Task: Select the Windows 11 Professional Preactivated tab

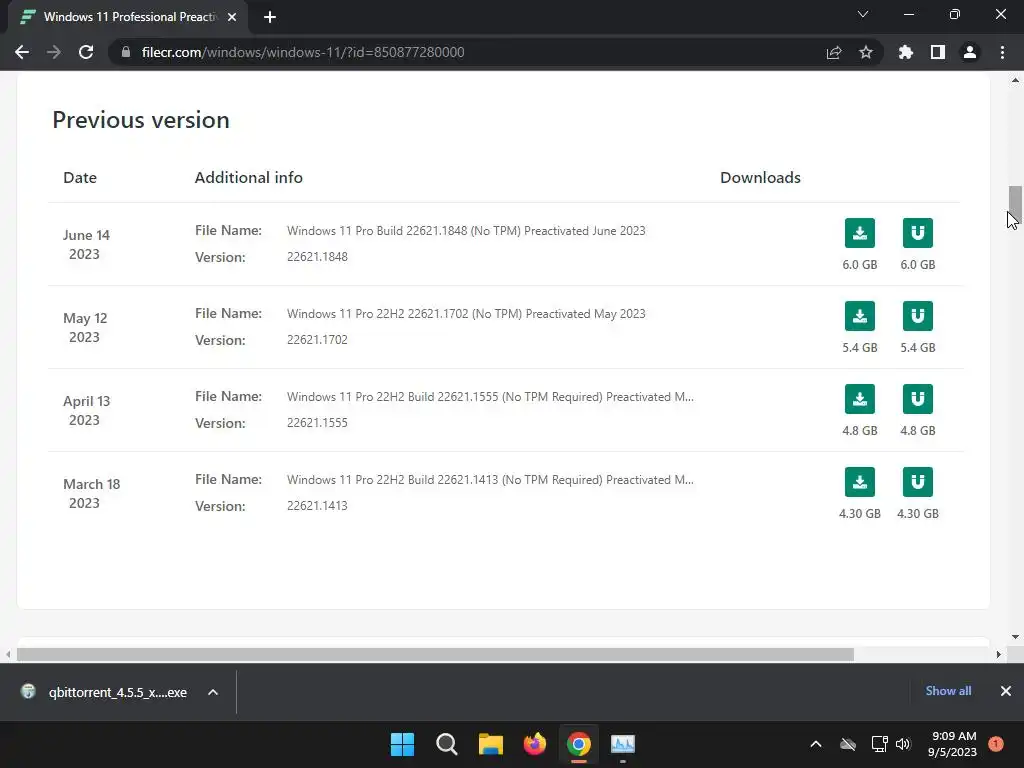Action: [x=129, y=17]
